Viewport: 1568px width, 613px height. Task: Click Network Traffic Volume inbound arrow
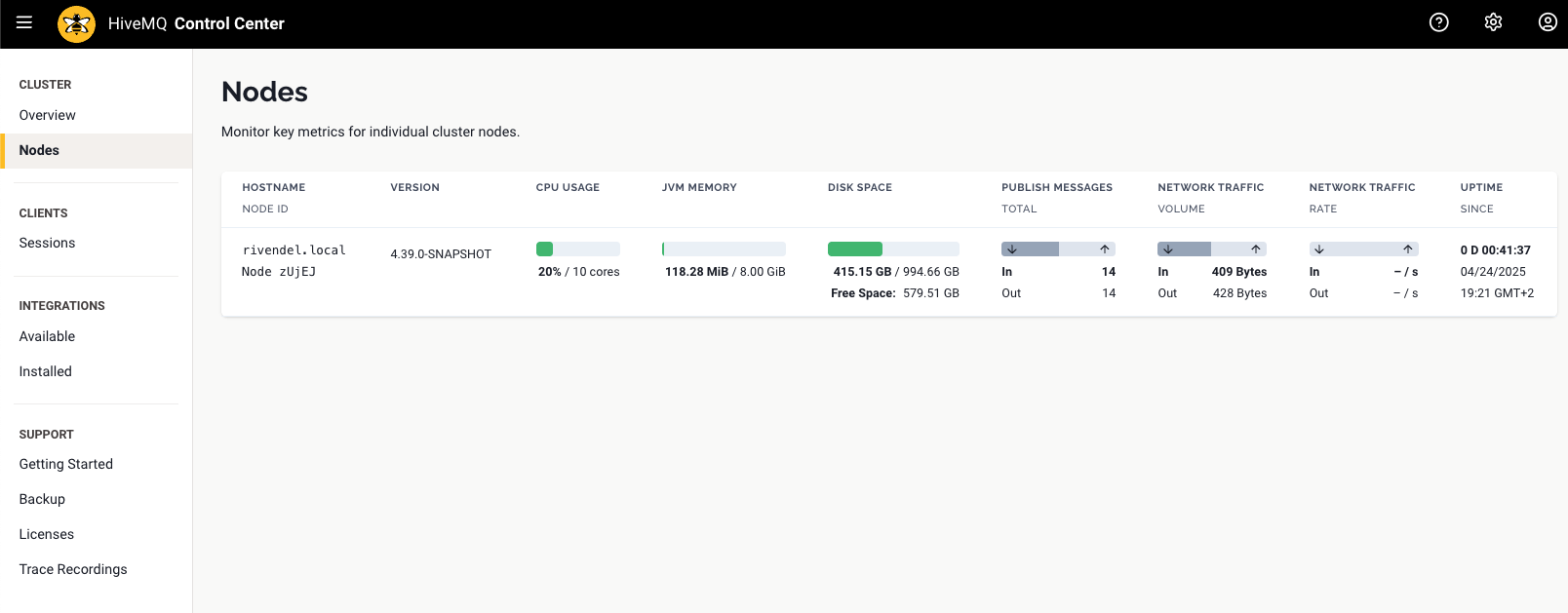[1168, 249]
